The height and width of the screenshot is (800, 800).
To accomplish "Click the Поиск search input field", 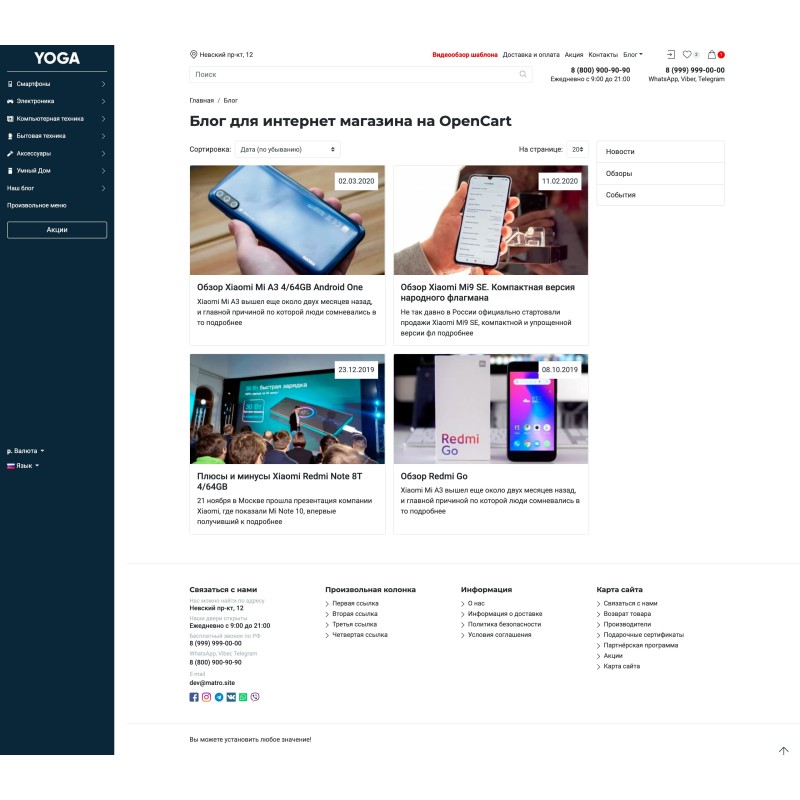I will pos(350,73).
